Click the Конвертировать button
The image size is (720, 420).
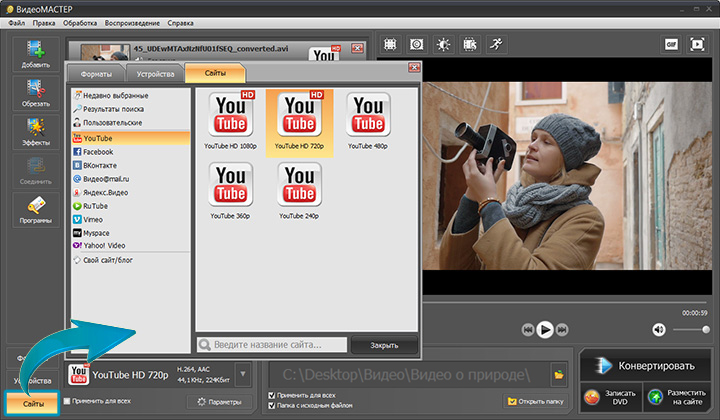click(x=645, y=366)
